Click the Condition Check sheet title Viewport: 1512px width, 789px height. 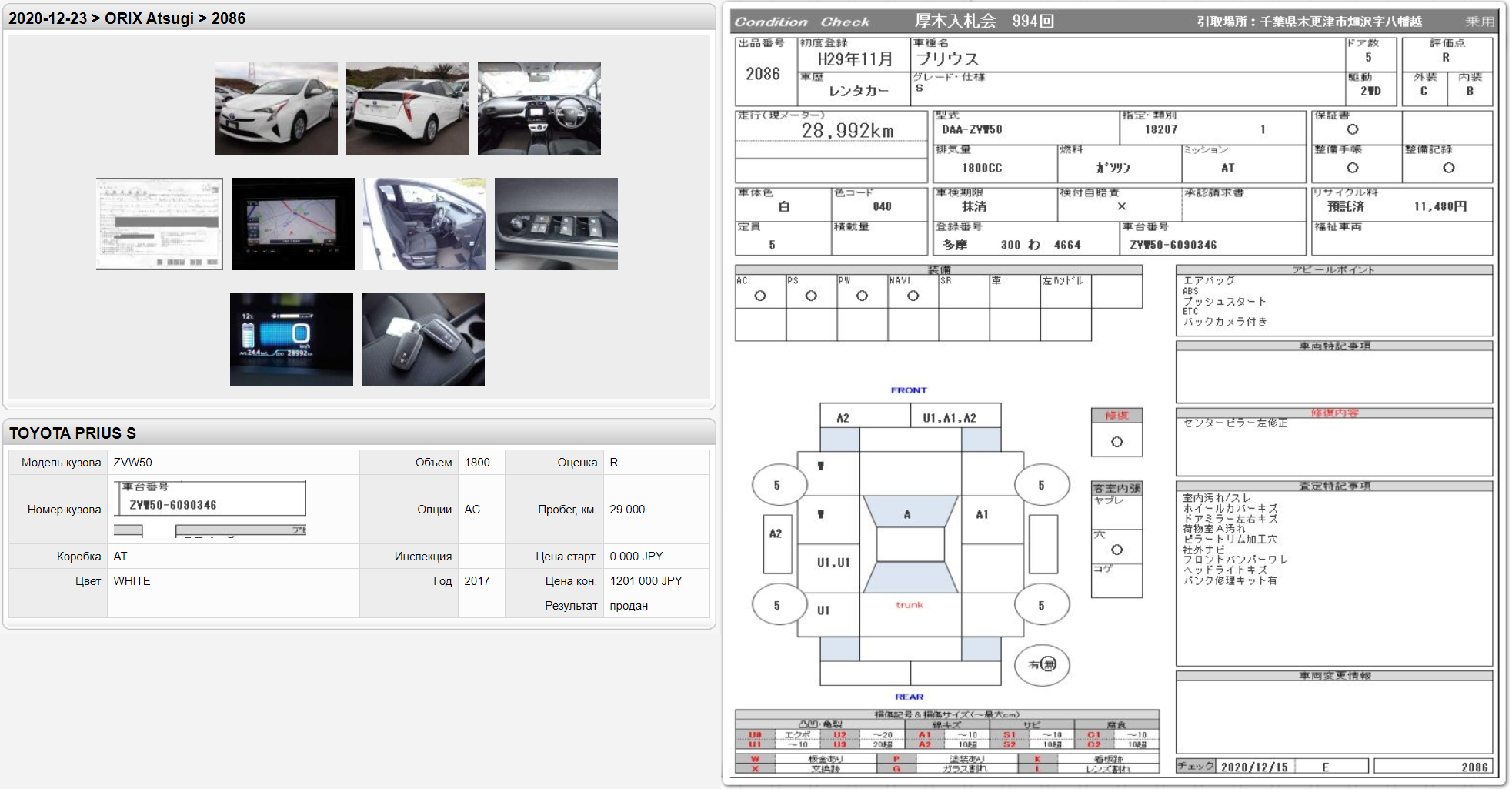802,22
